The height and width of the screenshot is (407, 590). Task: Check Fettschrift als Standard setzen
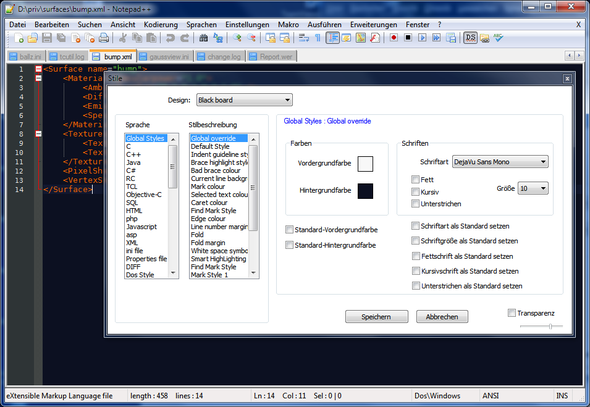coord(415,256)
